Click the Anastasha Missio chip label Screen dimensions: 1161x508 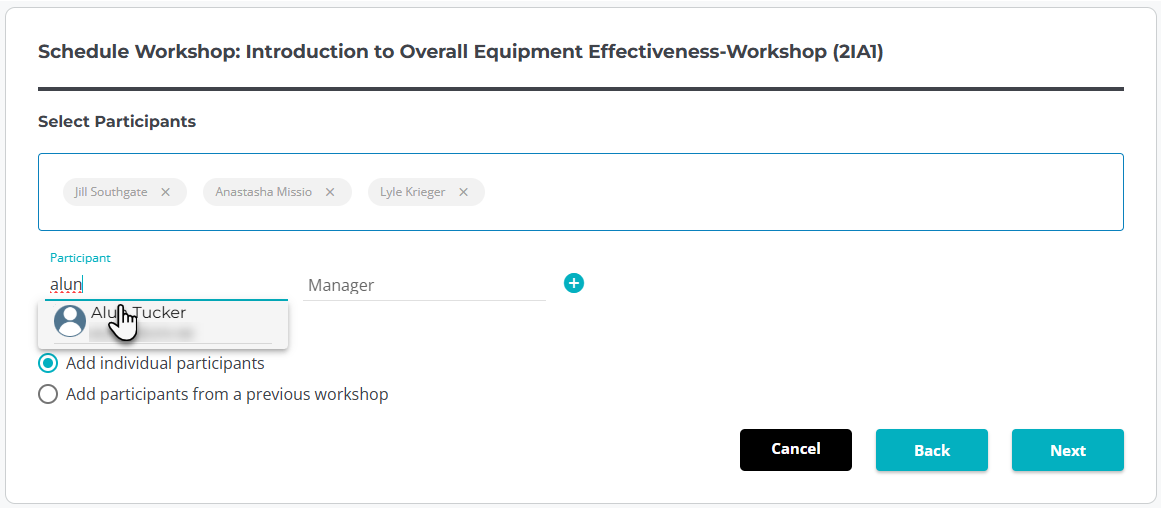264,192
